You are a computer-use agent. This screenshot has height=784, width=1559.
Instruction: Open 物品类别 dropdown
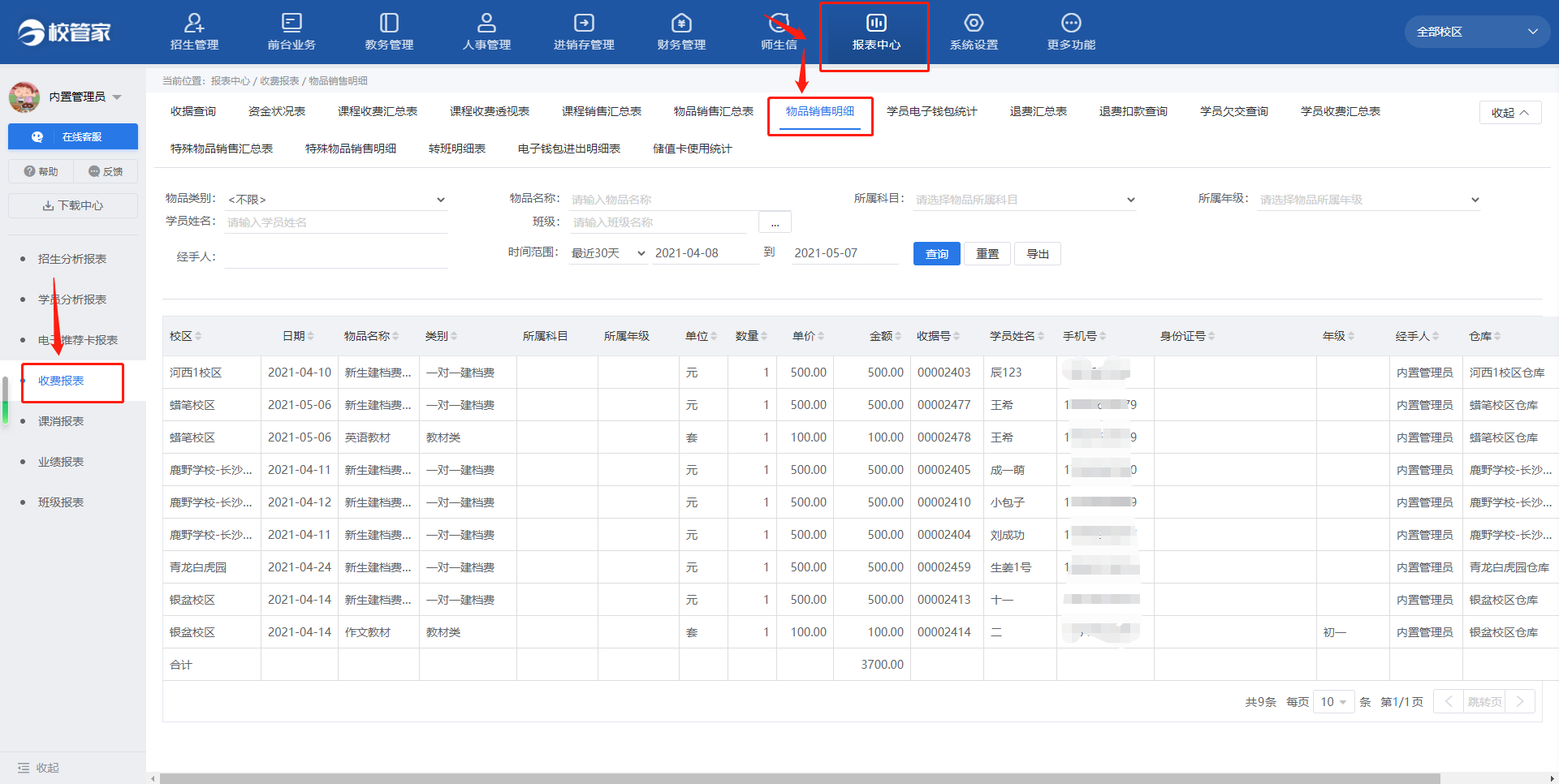click(x=336, y=200)
